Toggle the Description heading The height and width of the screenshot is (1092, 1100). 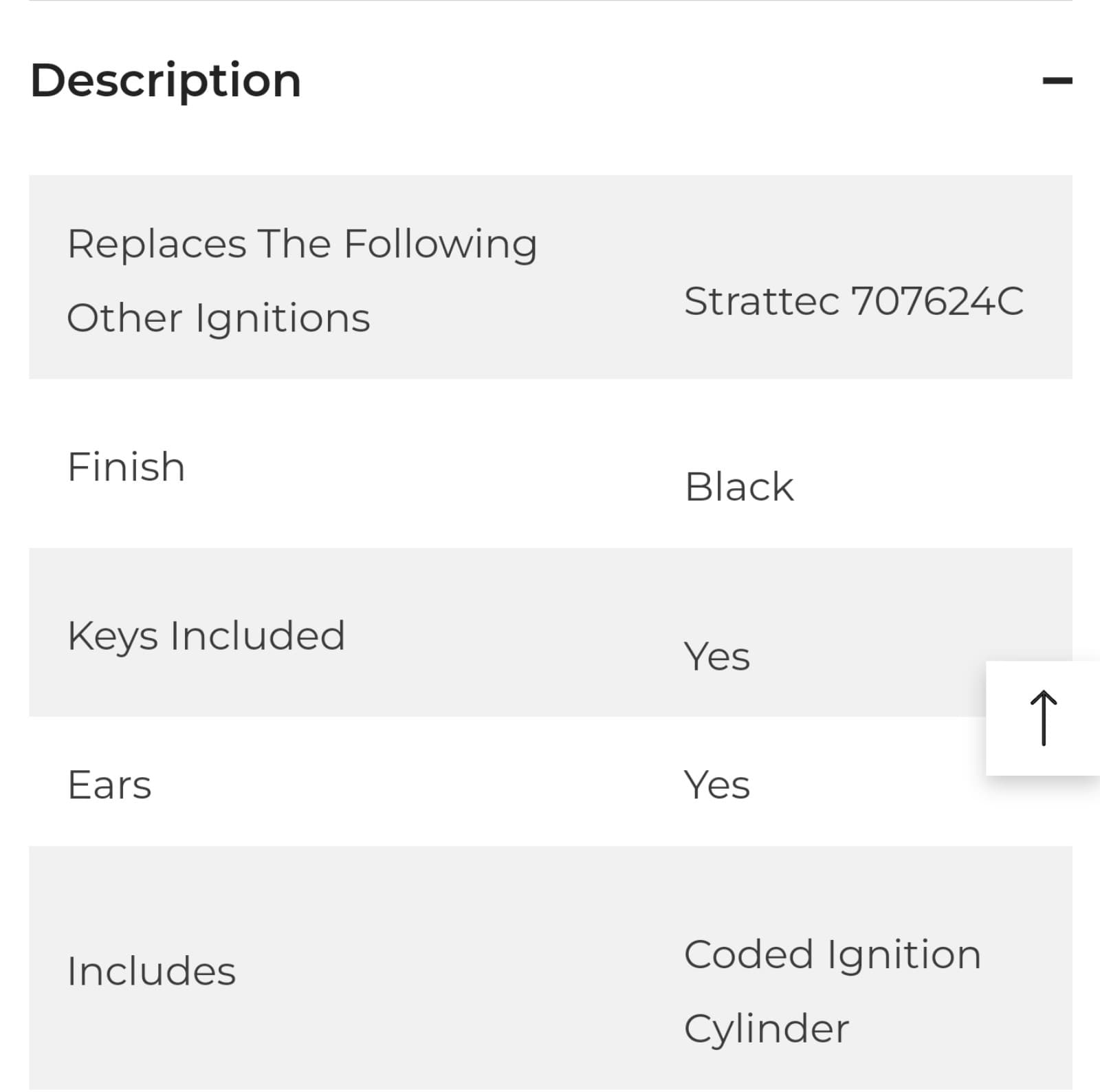click(166, 80)
